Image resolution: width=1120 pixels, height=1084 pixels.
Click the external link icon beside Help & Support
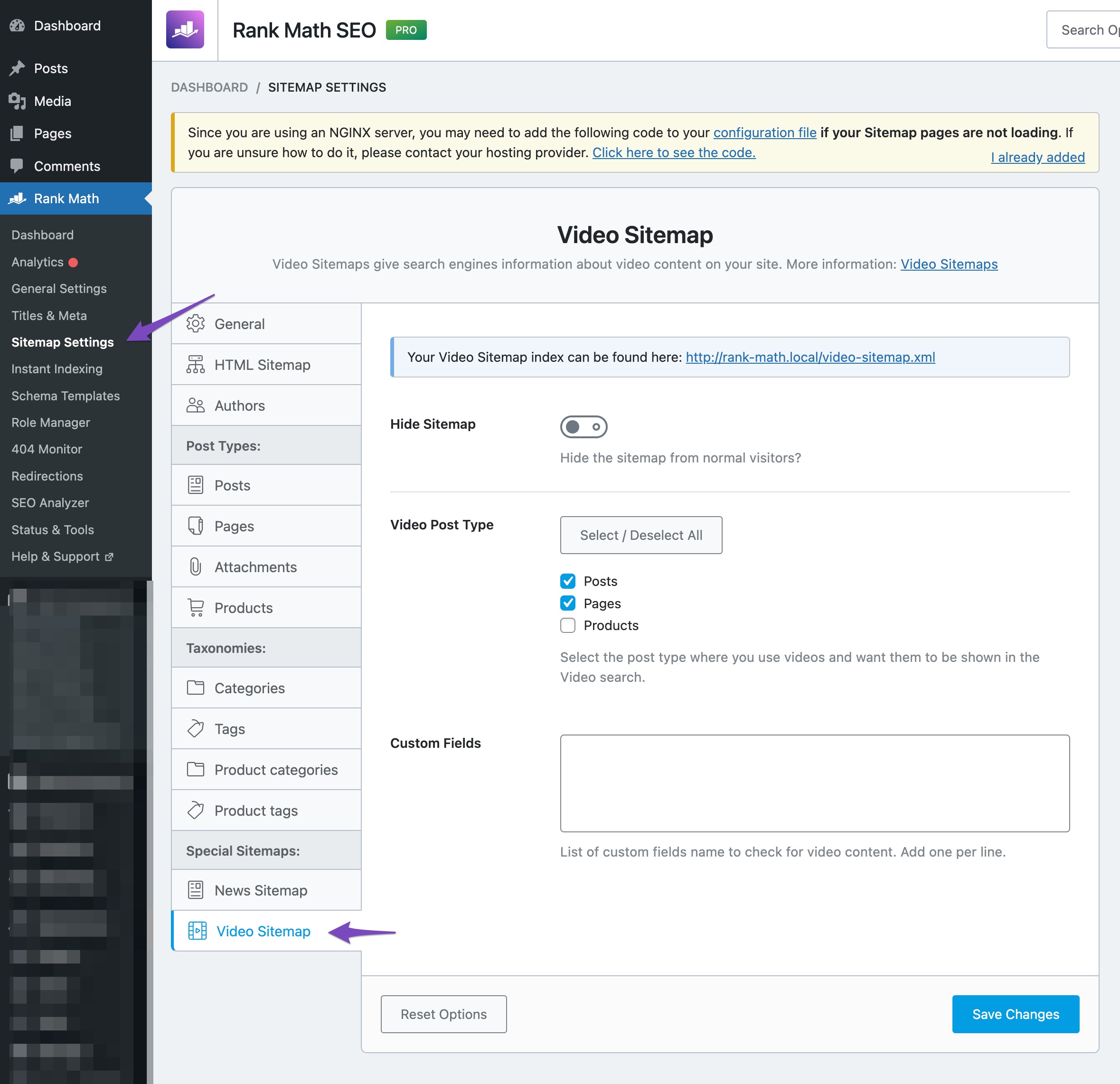point(109,557)
